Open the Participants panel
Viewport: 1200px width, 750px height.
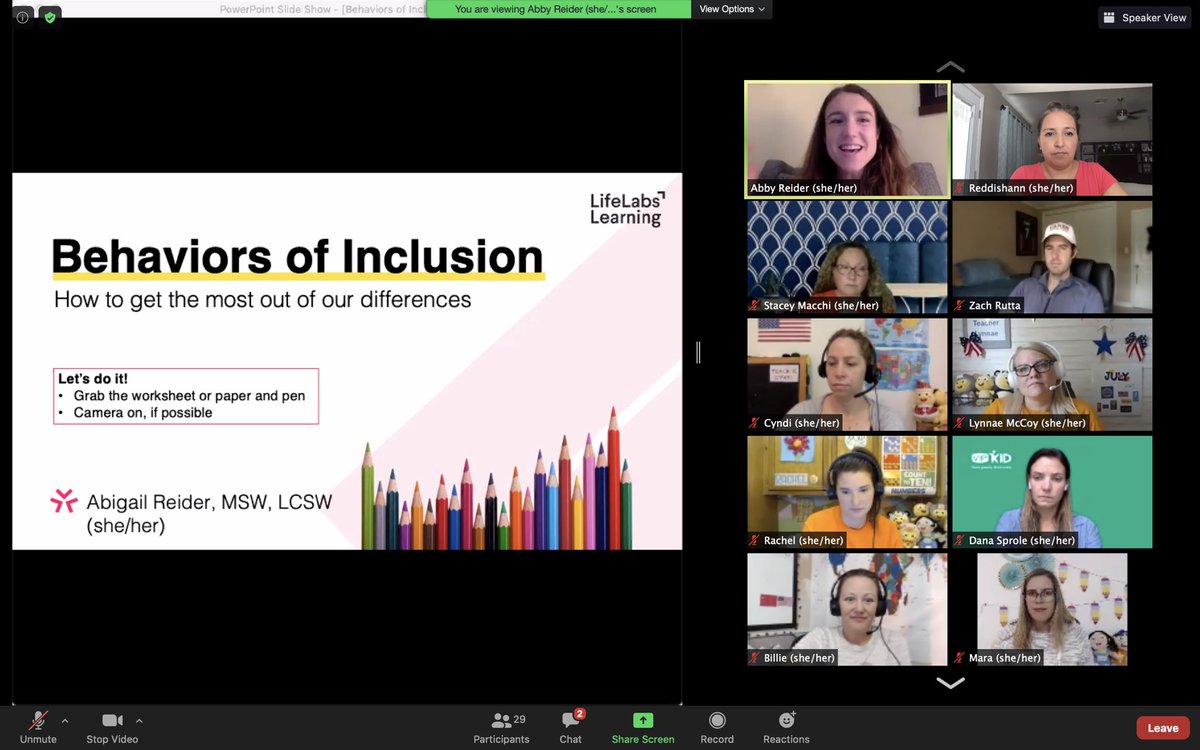tap(501, 727)
